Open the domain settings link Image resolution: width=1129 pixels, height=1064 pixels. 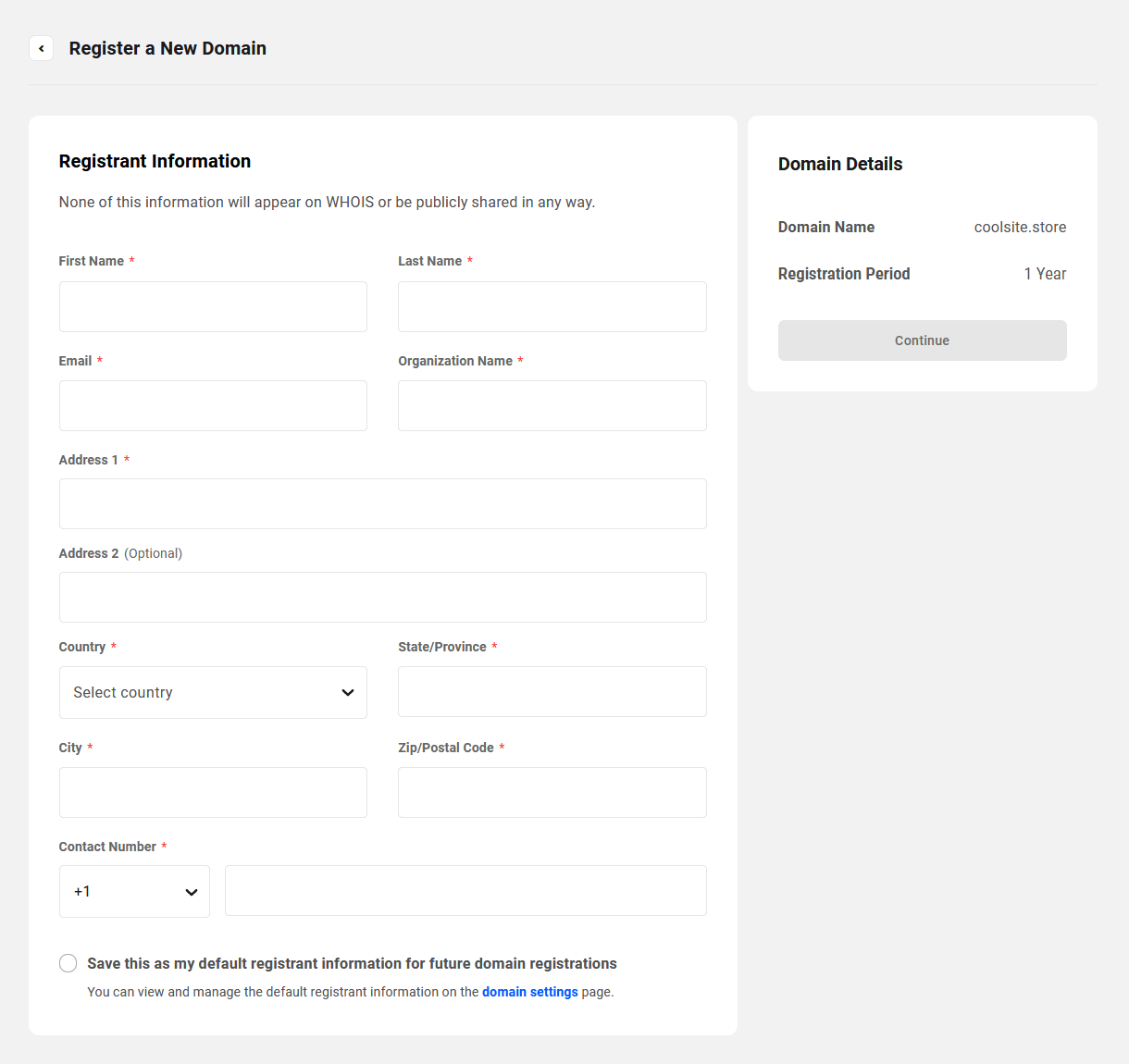pyautogui.click(x=530, y=991)
